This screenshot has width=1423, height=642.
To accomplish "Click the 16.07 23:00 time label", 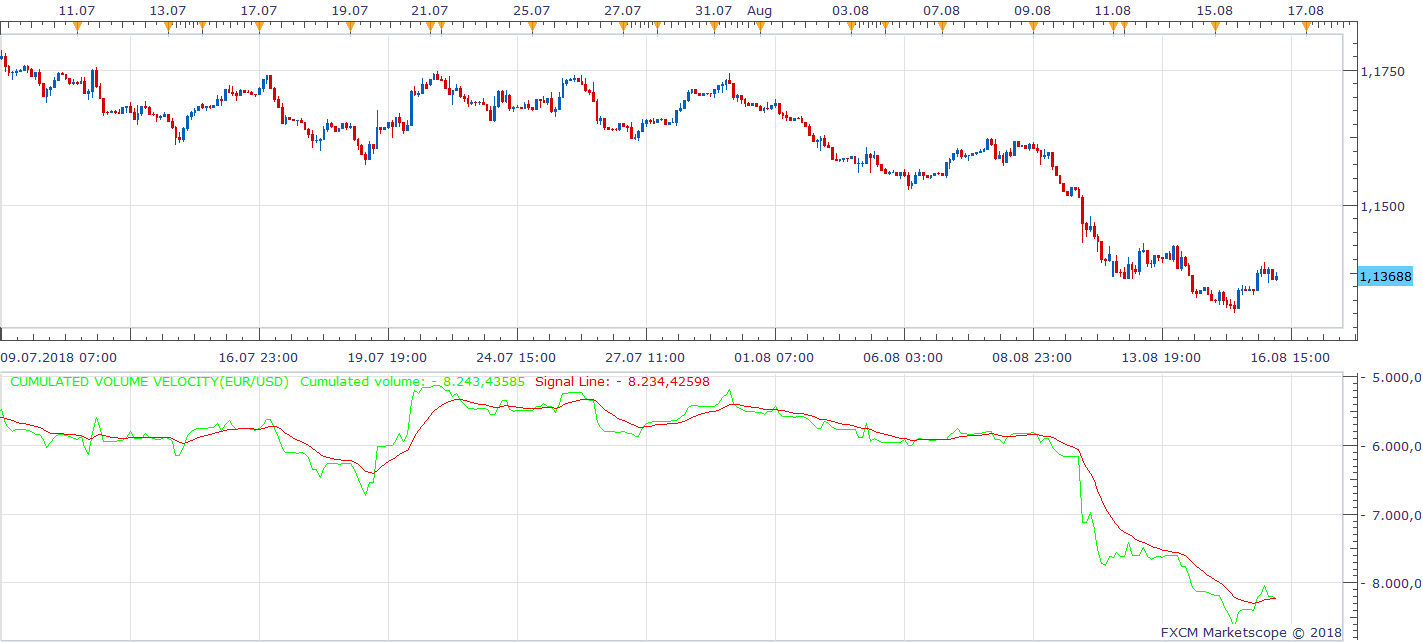I will (x=258, y=356).
